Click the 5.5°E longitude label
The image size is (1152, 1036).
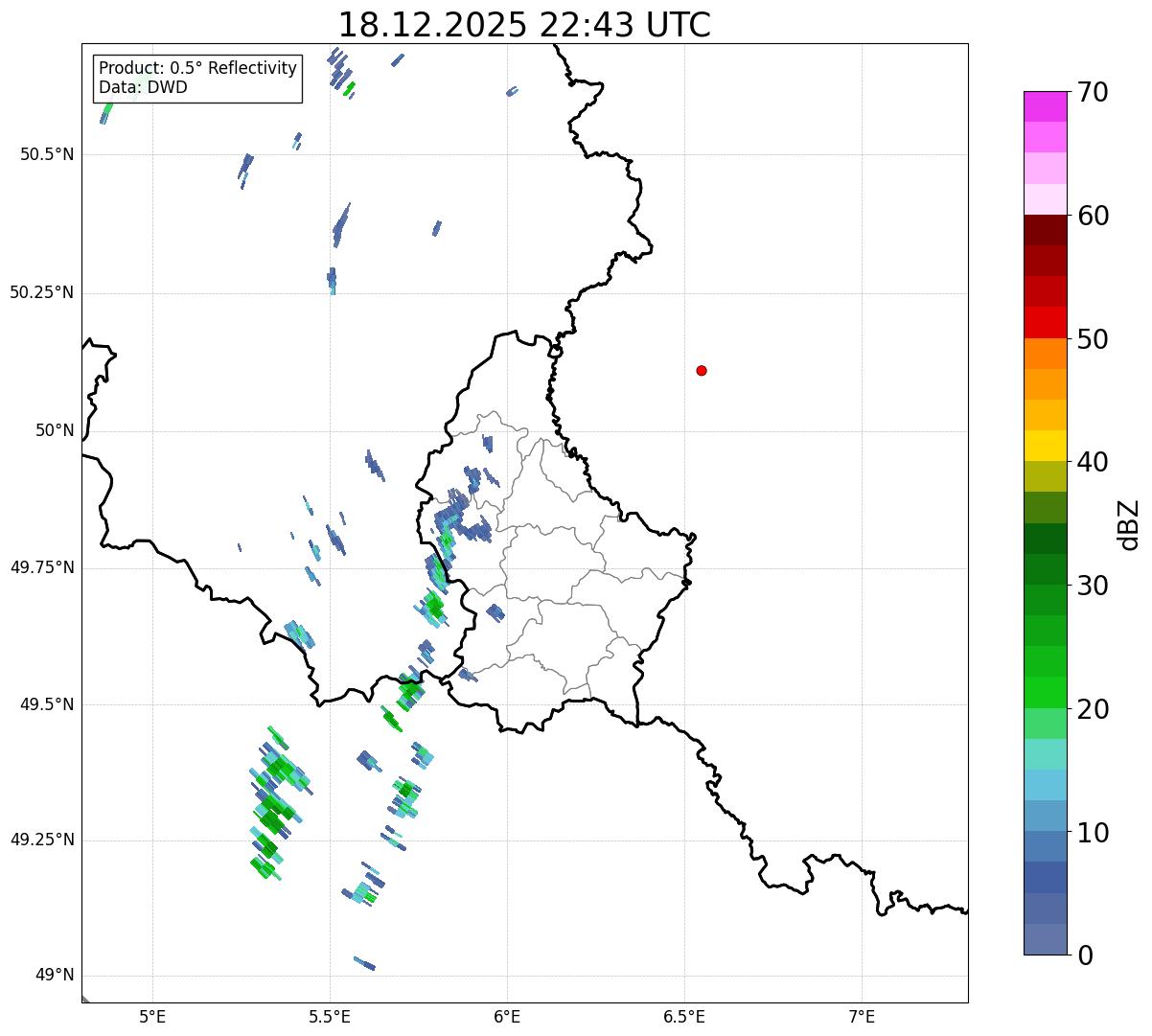330,1017
